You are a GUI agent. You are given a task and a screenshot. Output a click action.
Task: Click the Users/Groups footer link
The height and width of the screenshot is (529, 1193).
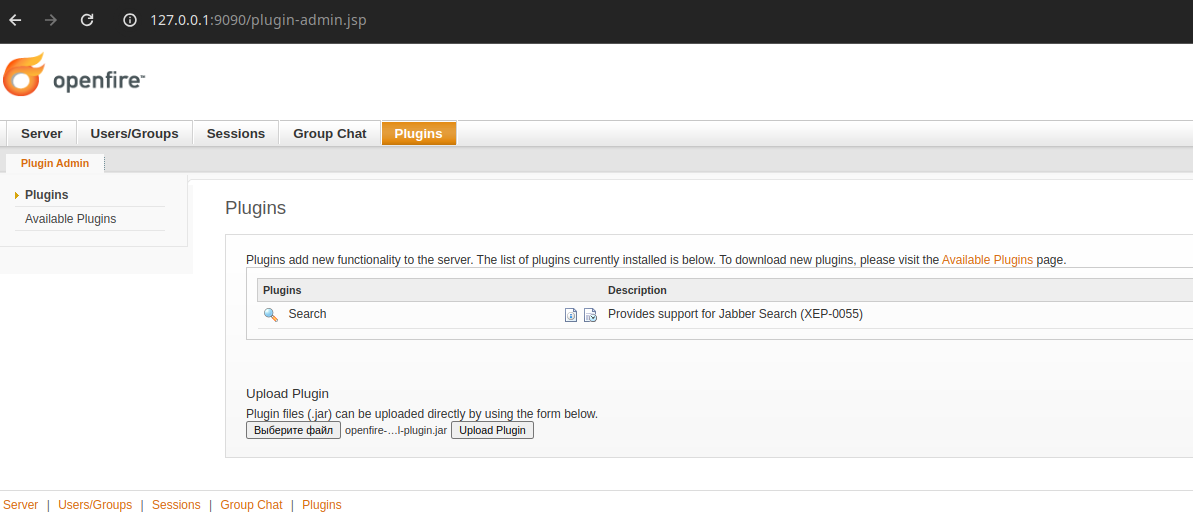point(95,505)
